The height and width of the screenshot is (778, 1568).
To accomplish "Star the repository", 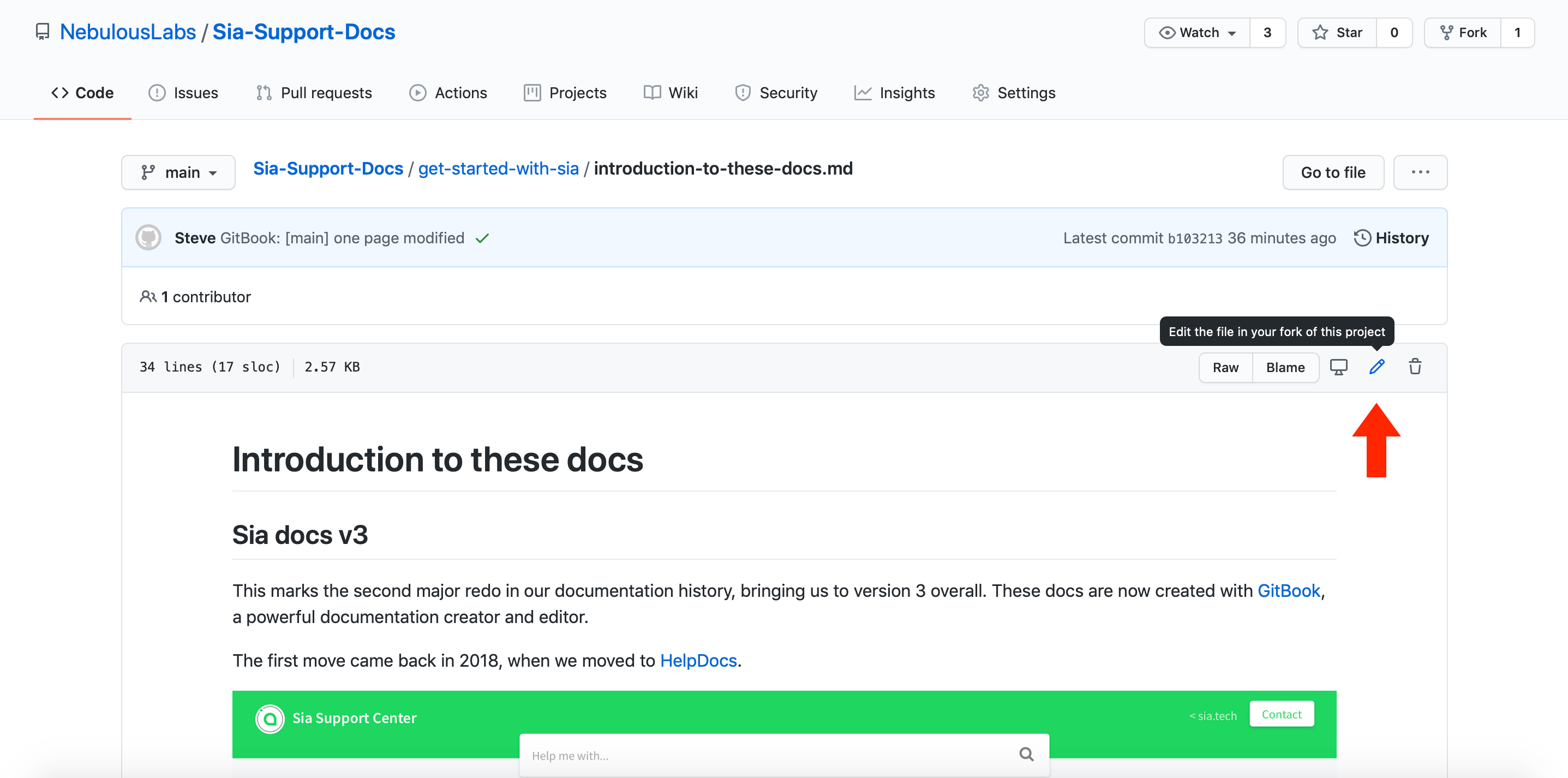I will [1337, 32].
